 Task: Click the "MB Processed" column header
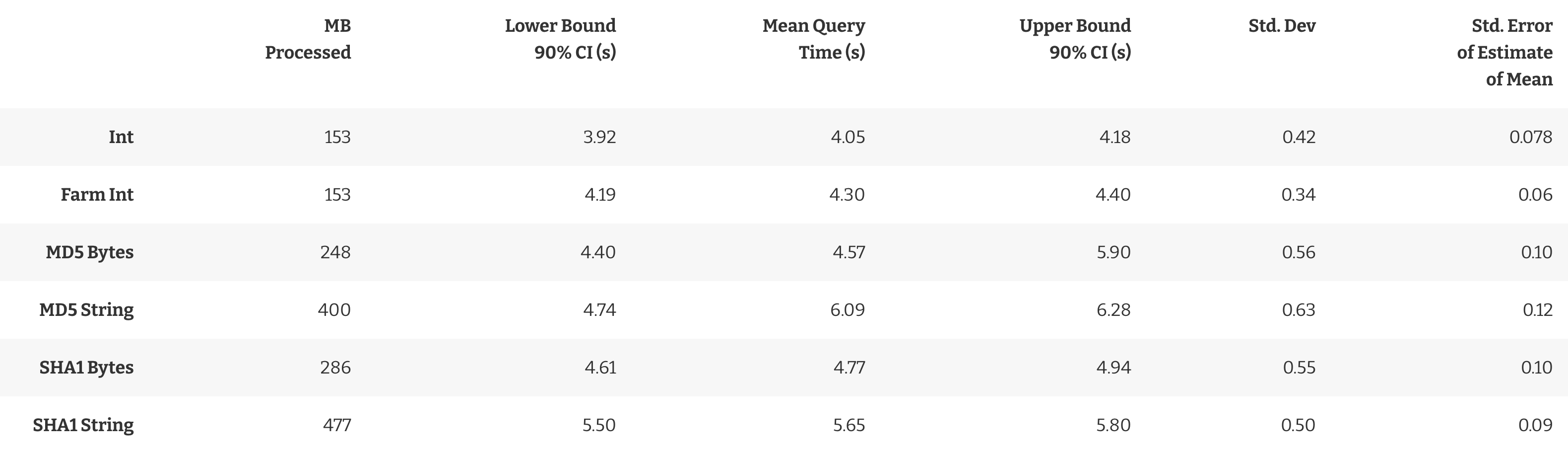(307, 39)
